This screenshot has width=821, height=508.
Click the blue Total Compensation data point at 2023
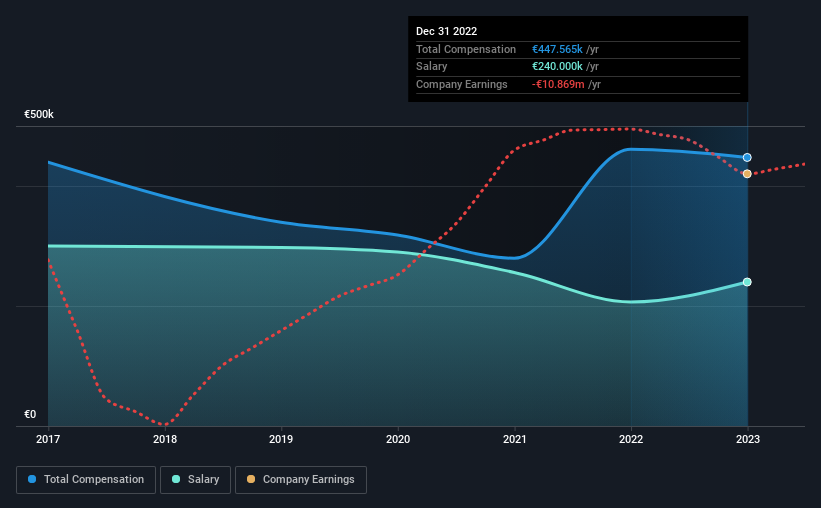click(747, 158)
